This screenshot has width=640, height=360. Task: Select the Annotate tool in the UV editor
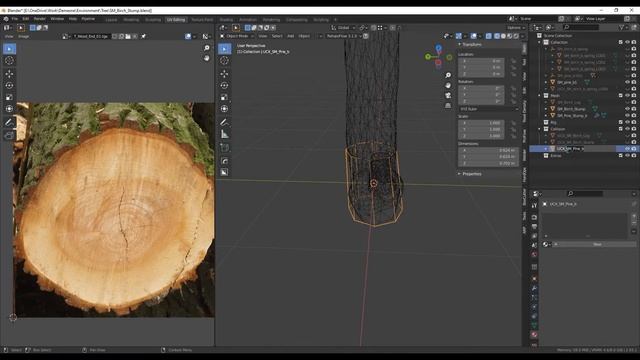click(x=9, y=122)
